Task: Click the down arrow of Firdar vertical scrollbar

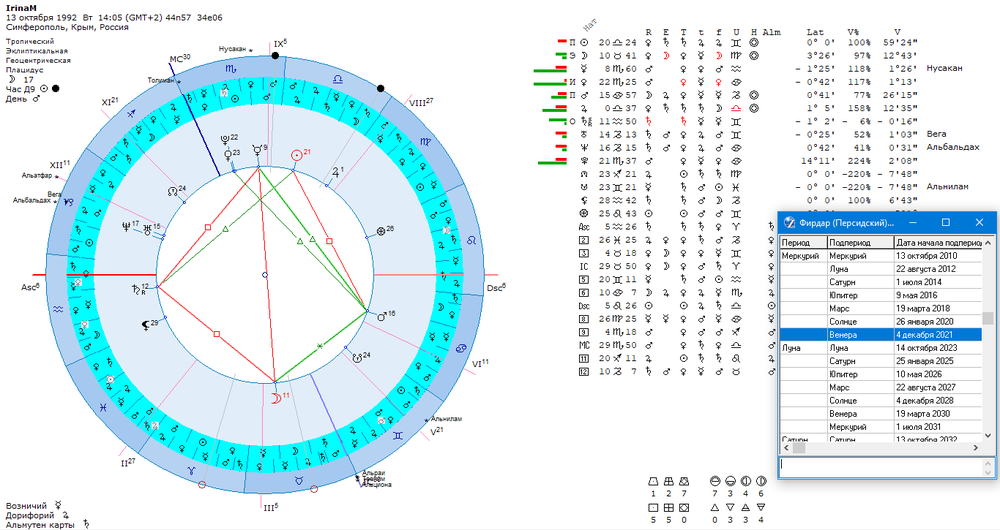Action: coord(988,436)
